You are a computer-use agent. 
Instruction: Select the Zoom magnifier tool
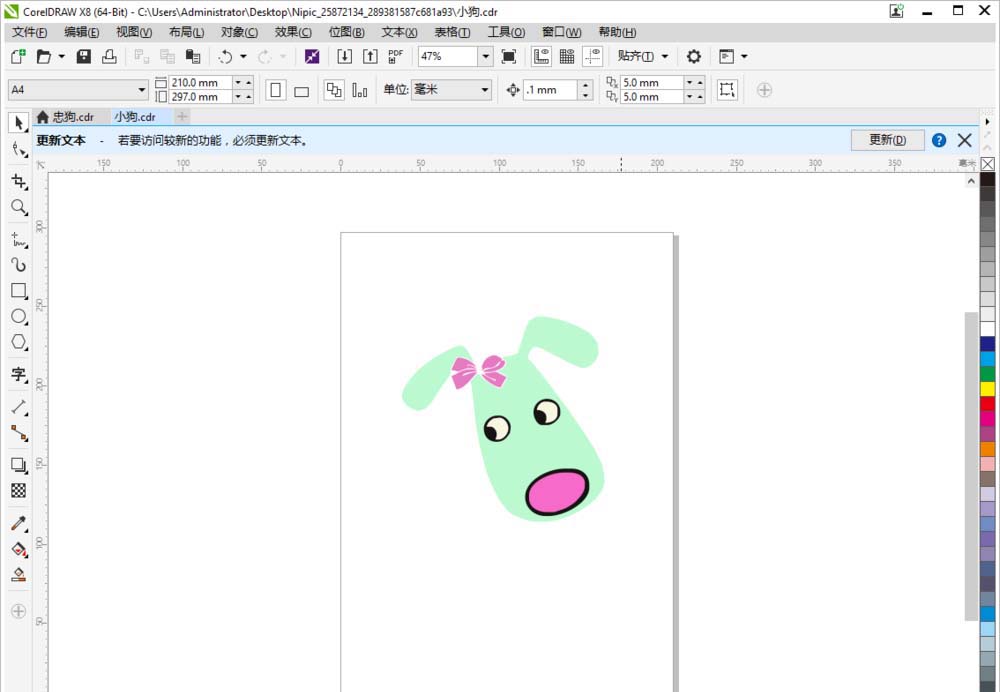(19, 207)
